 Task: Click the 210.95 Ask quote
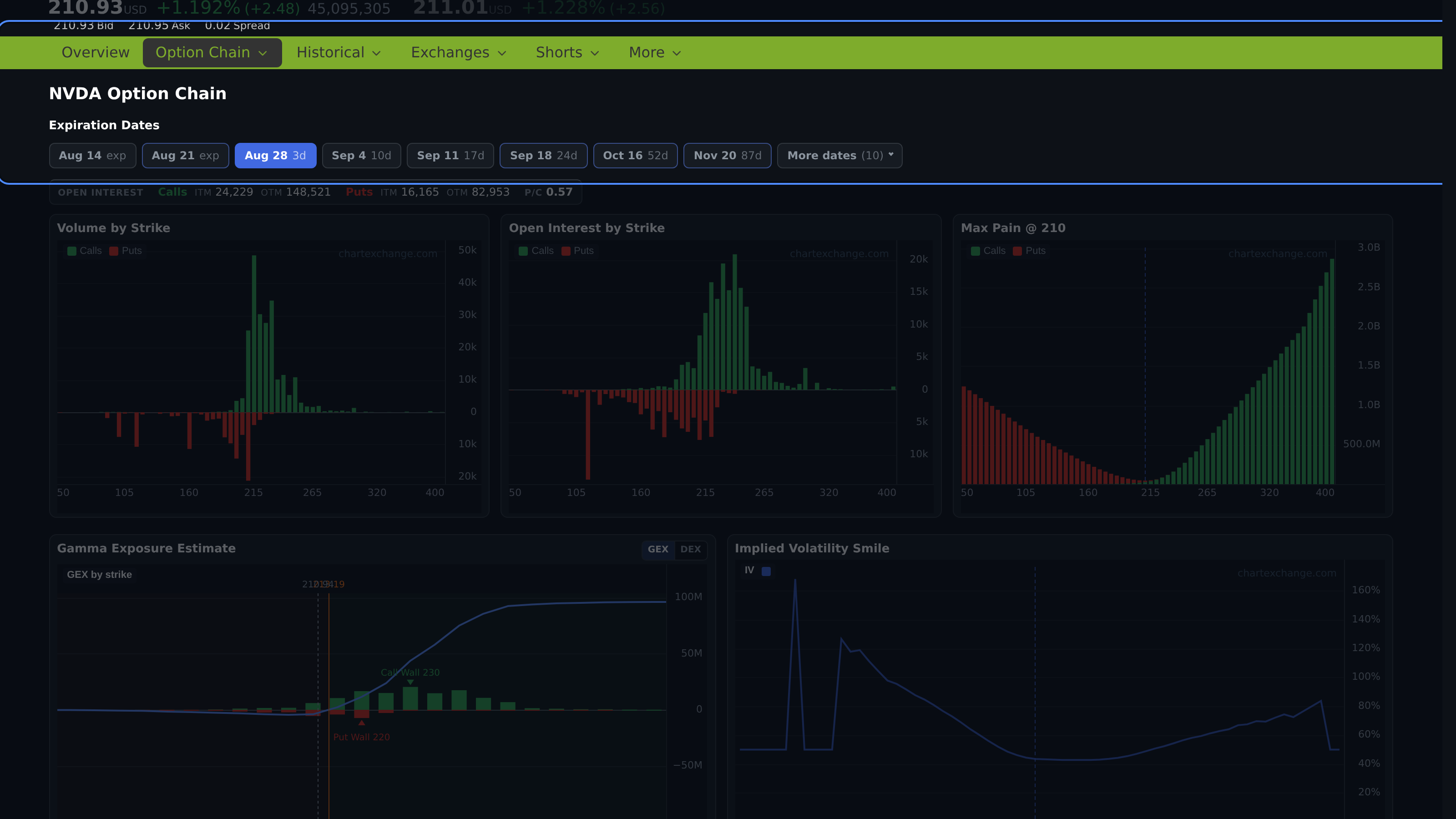coord(159,25)
